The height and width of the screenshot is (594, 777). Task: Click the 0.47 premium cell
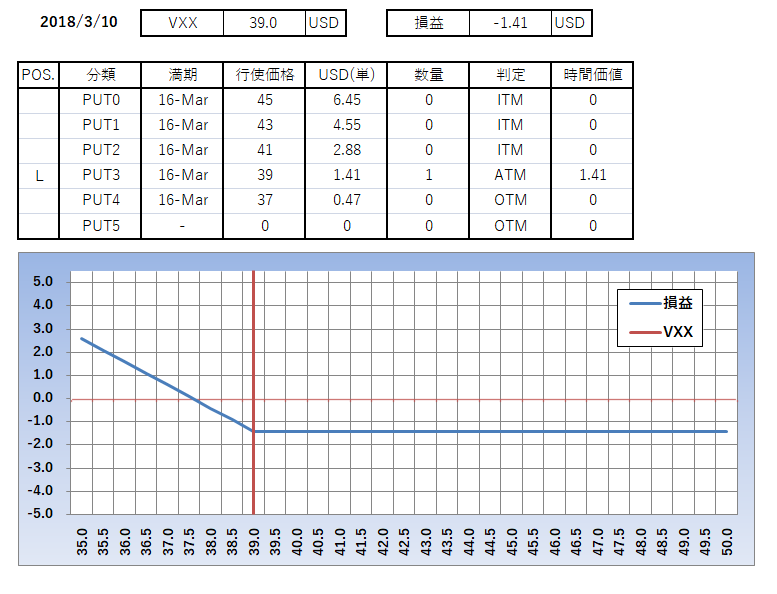pyautogui.click(x=346, y=200)
